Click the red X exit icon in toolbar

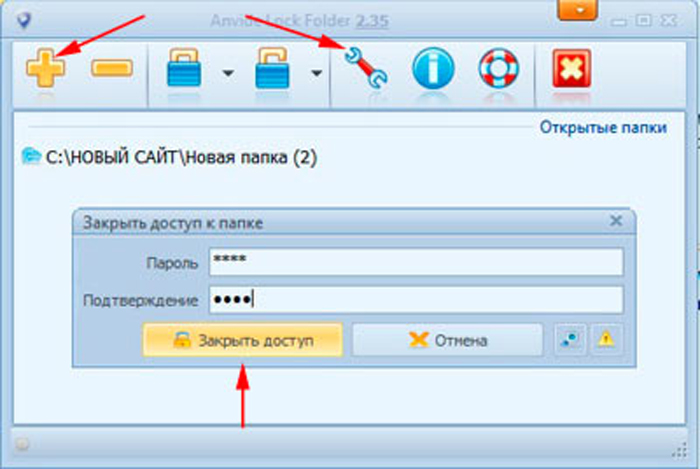click(569, 70)
